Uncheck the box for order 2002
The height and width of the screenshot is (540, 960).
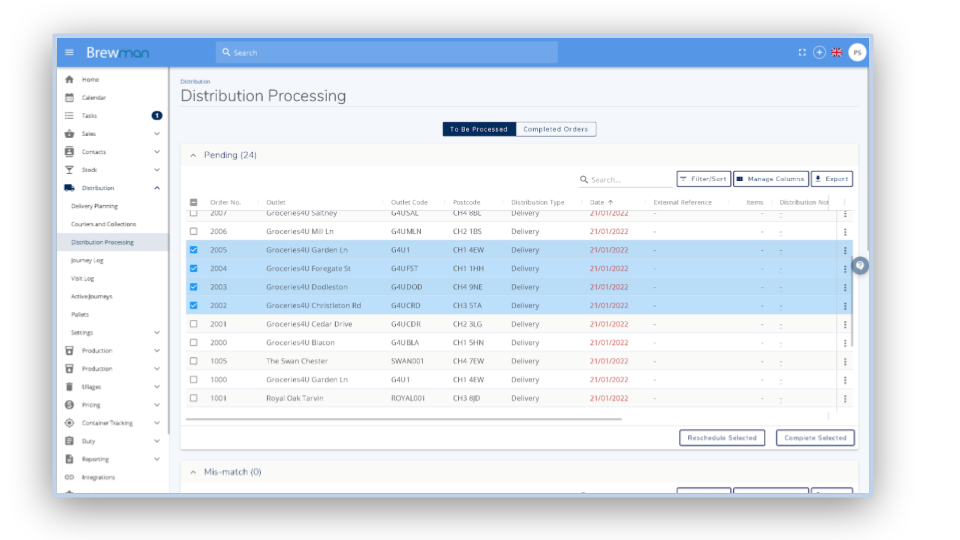(193, 305)
